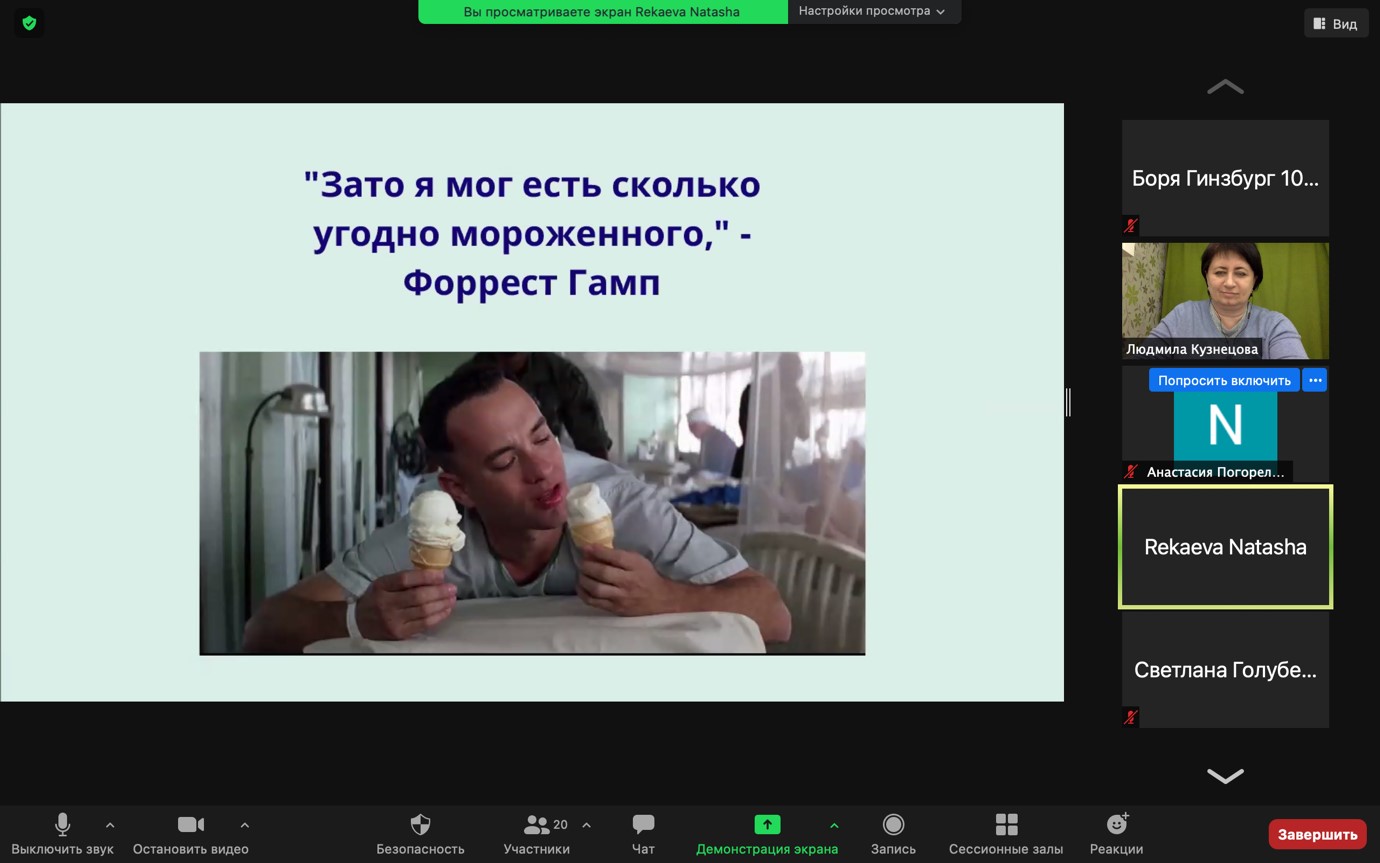
Task: Click the green 'Демонстрация экрана' share screen button
Action: coord(767,834)
